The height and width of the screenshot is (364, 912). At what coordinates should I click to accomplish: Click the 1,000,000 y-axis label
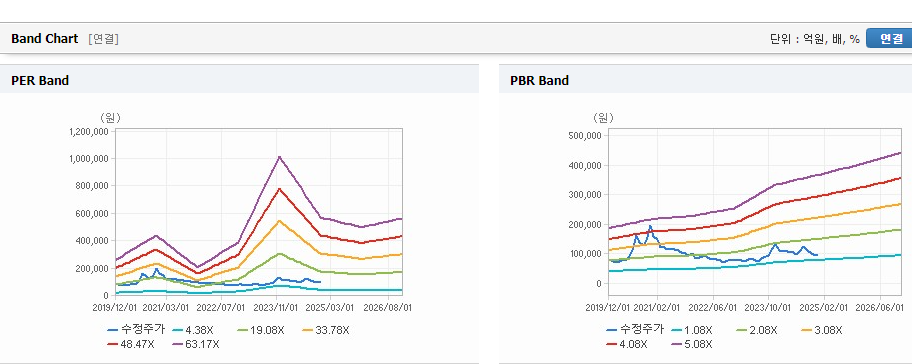90,159
